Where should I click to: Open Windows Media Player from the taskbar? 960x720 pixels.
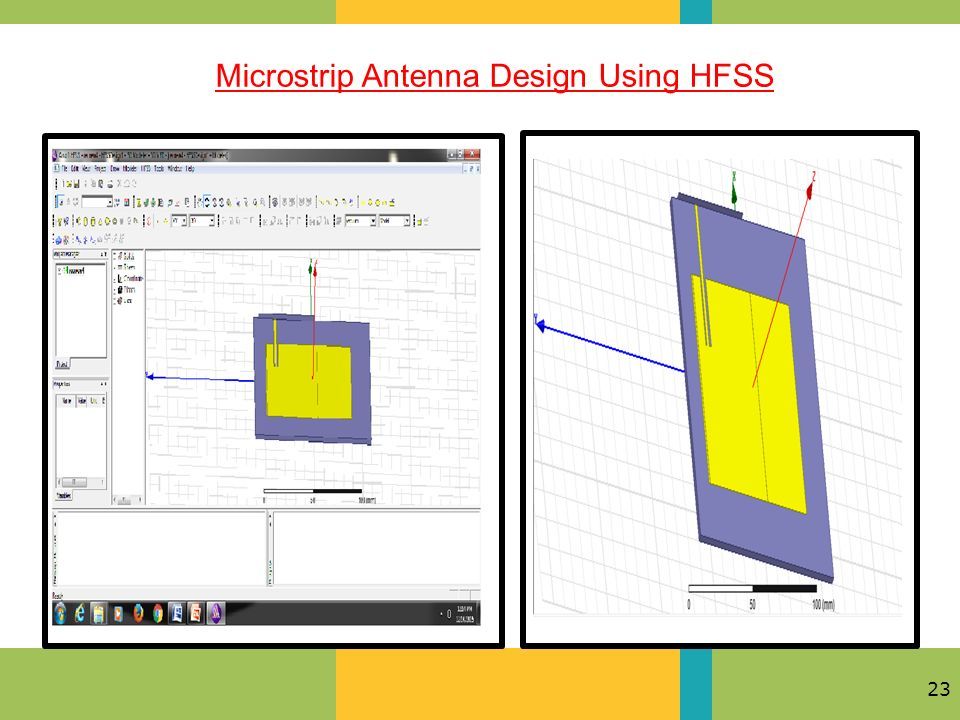click(118, 613)
